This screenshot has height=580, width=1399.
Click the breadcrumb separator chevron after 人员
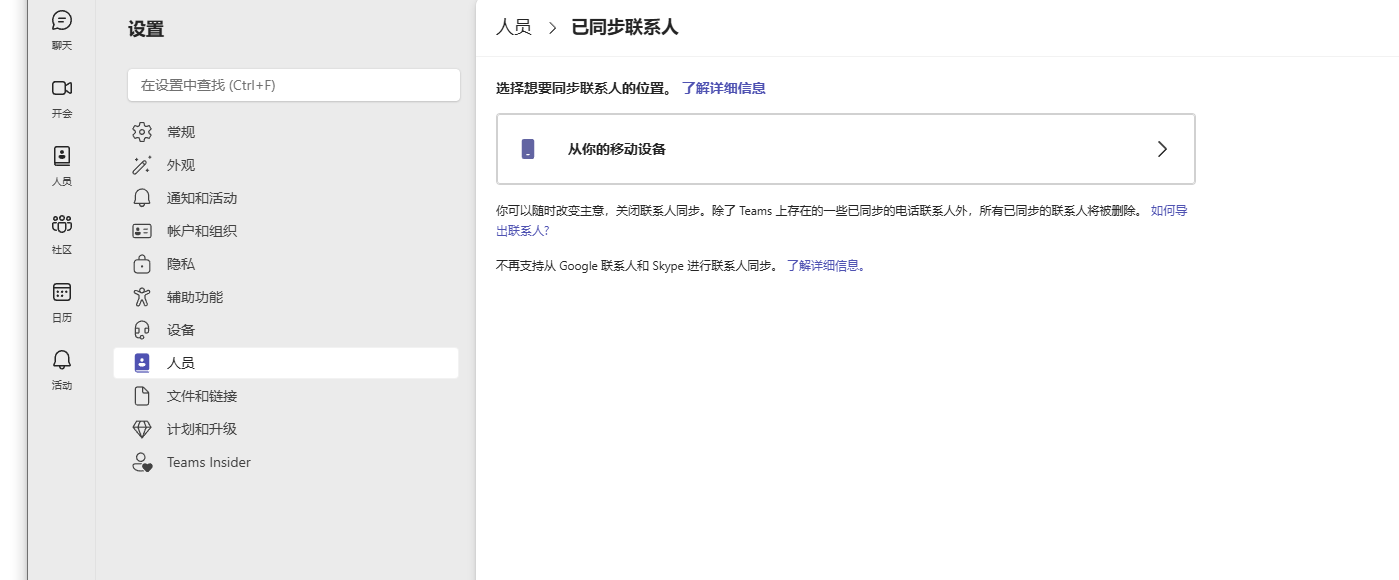pyautogui.click(x=552, y=28)
